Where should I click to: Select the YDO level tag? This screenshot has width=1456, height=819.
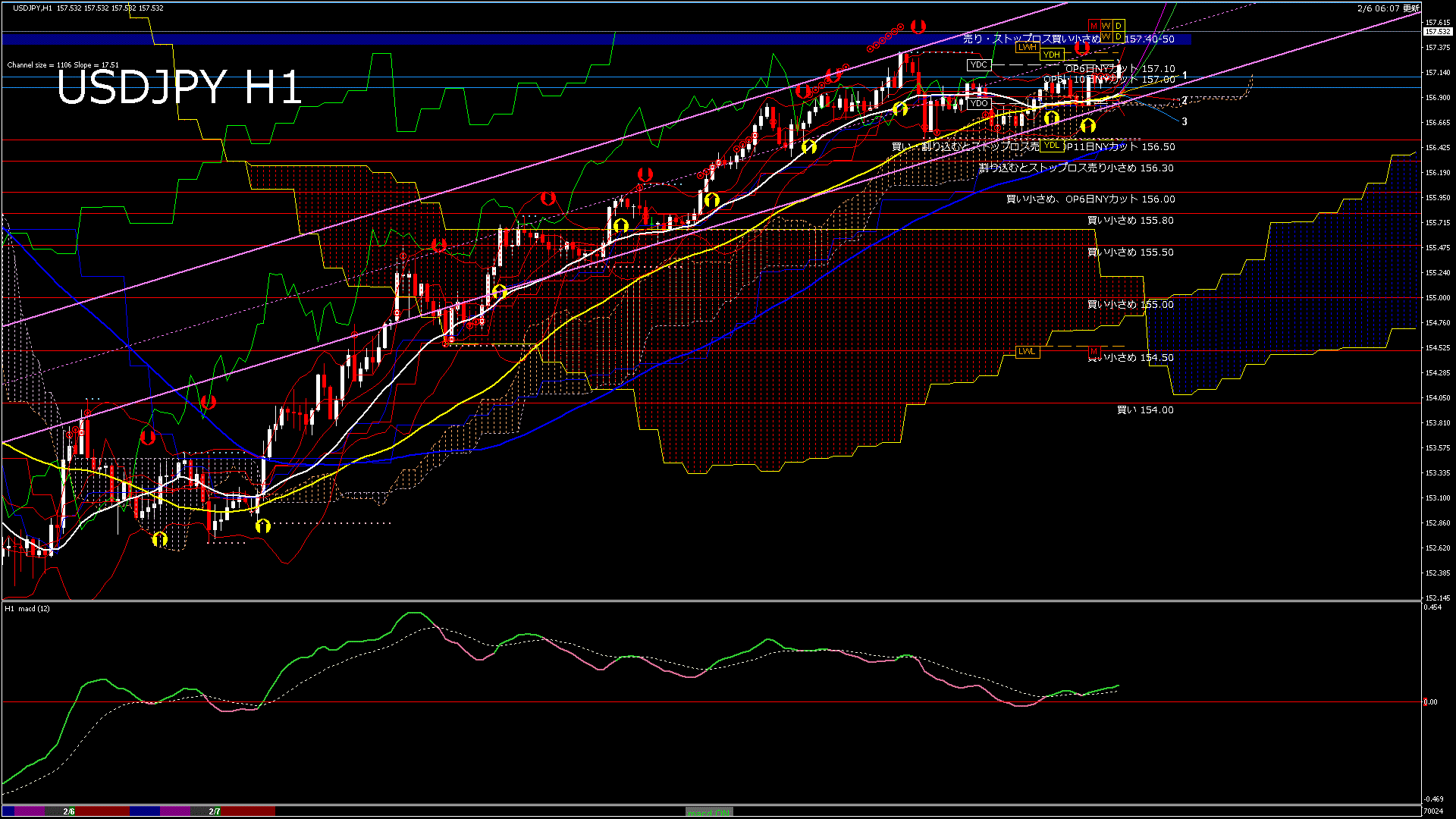[x=979, y=103]
